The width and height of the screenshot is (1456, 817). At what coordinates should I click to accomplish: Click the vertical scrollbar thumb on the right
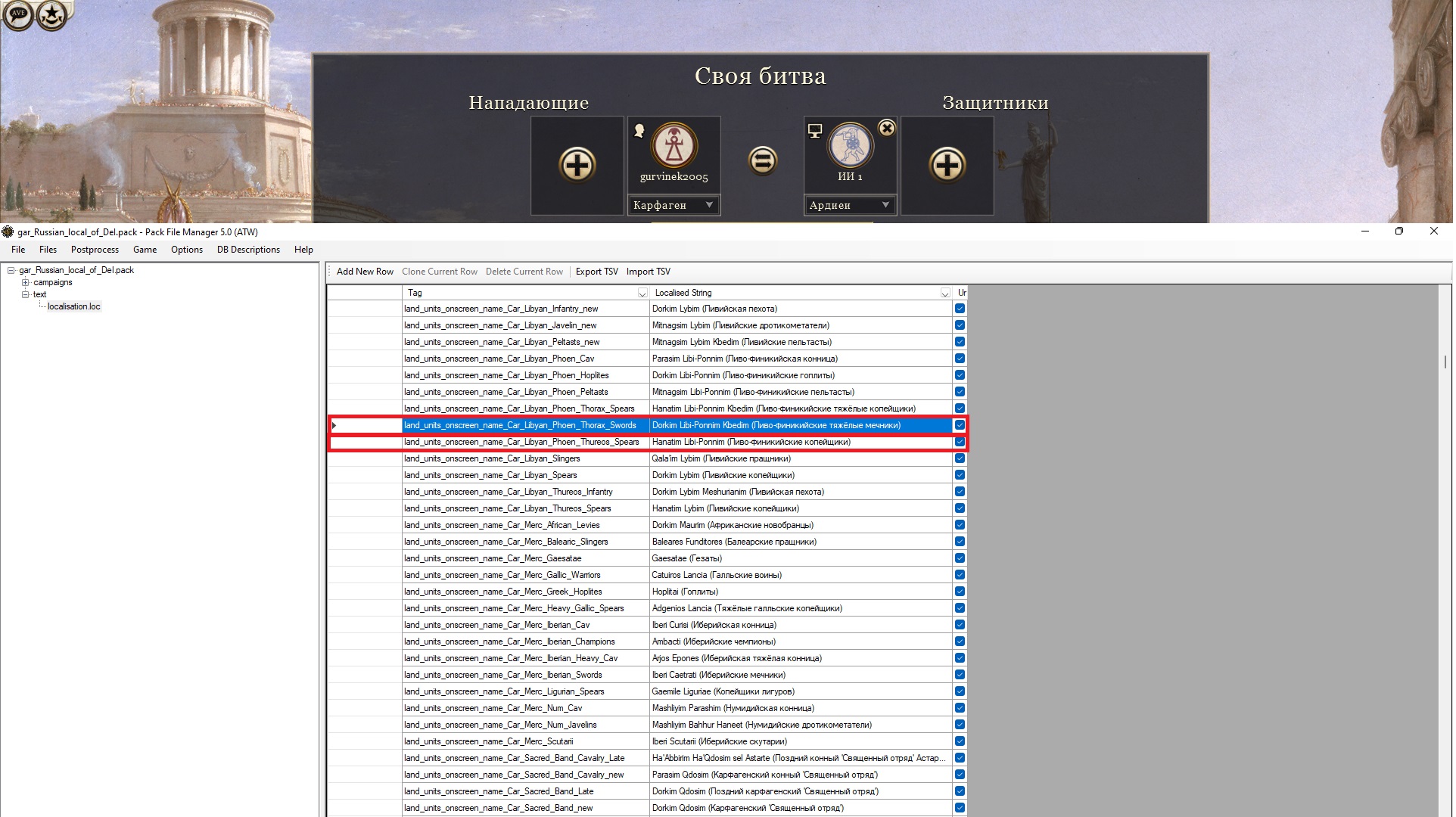[x=1445, y=362]
